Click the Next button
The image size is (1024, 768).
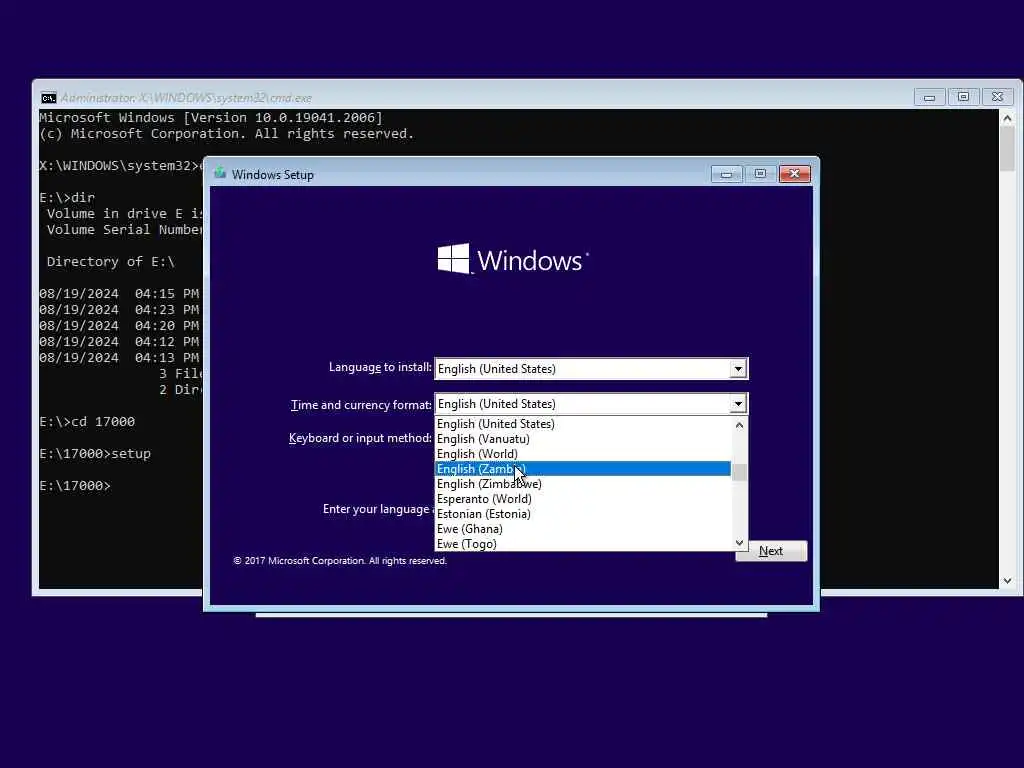[x=771, y=551]
